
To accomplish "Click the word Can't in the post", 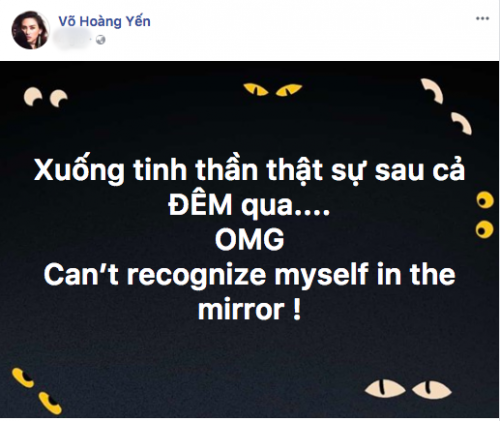I will [x=81, y=275].
